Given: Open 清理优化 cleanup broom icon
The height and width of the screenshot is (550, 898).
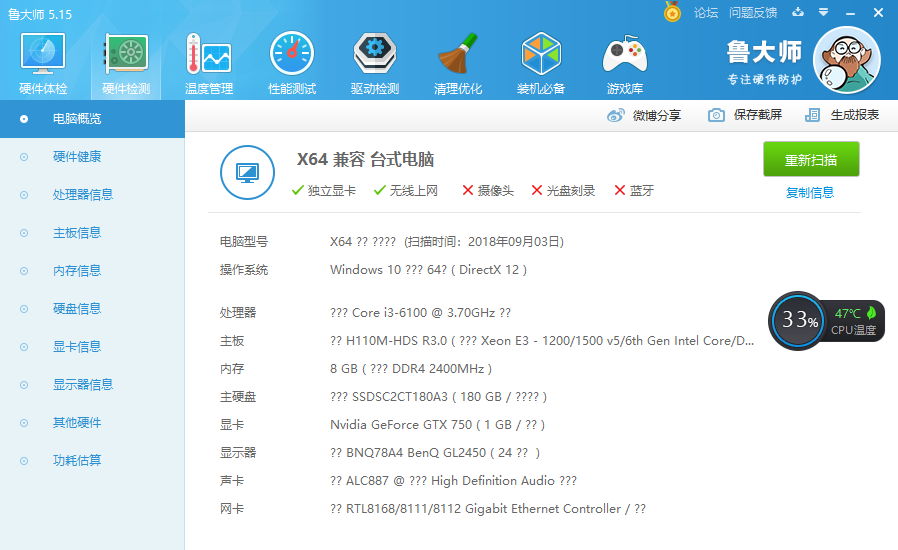Looking at the screenshot, I should [x=458, y=64].
